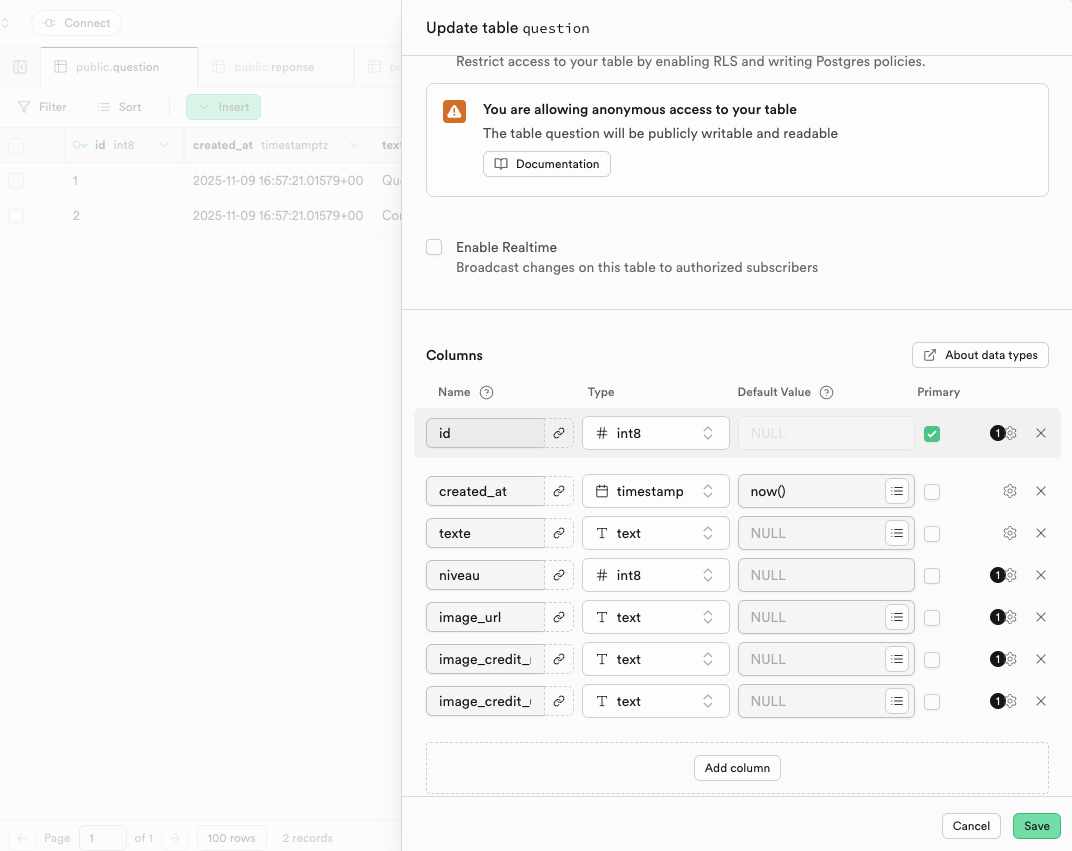Mark the texte column as primary
Image resolution: width=1072 pixels, height=851 pixels.
(932, 533)
